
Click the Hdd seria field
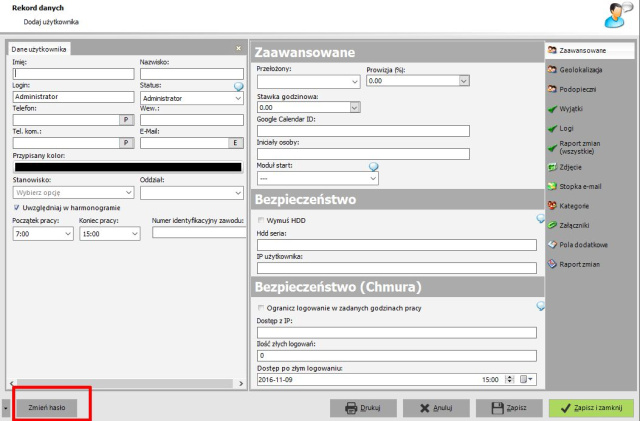point(397,245)
